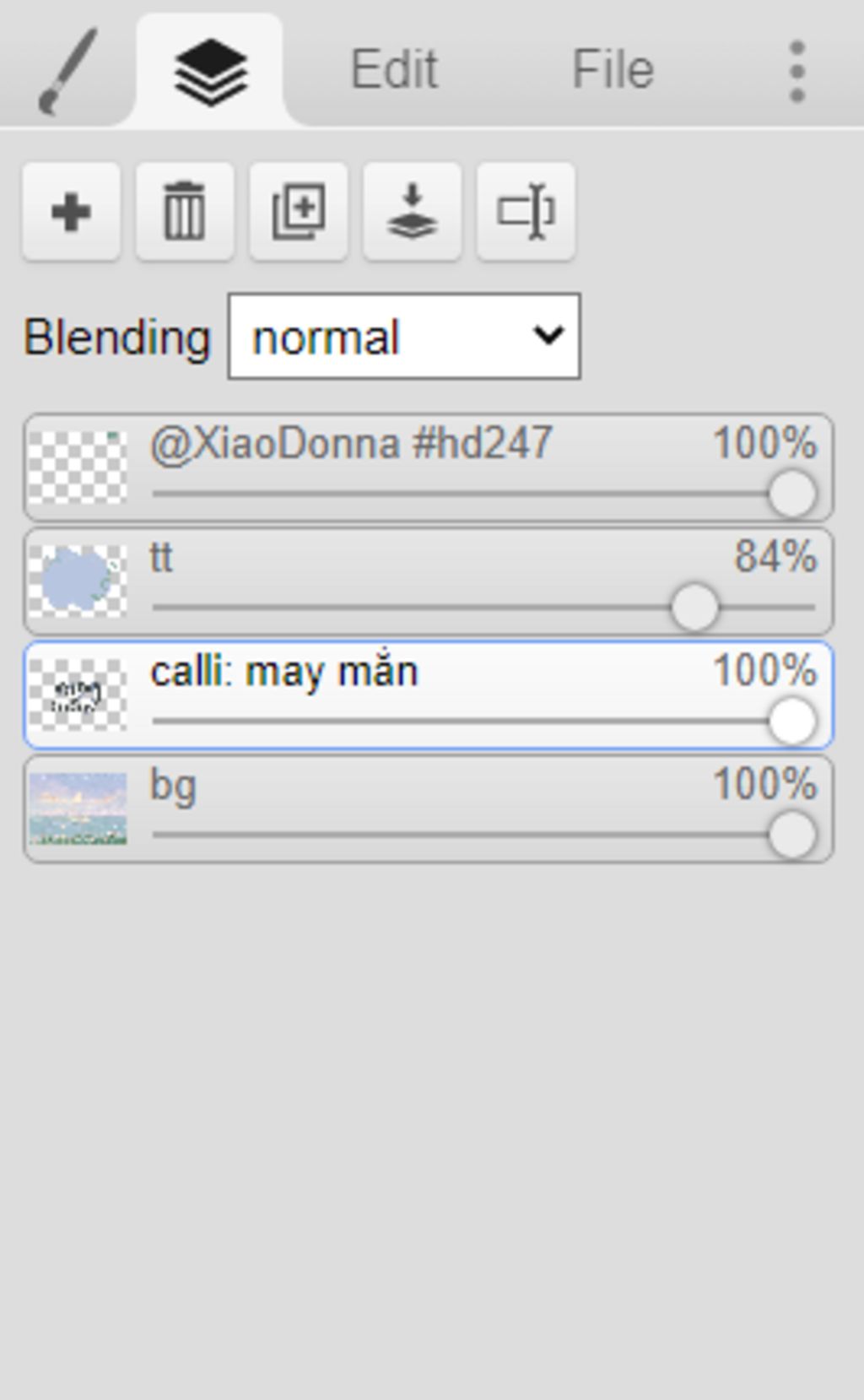Click the calli: may mắn opacity handle
864x1400 pixels.
tap(792, 722)
